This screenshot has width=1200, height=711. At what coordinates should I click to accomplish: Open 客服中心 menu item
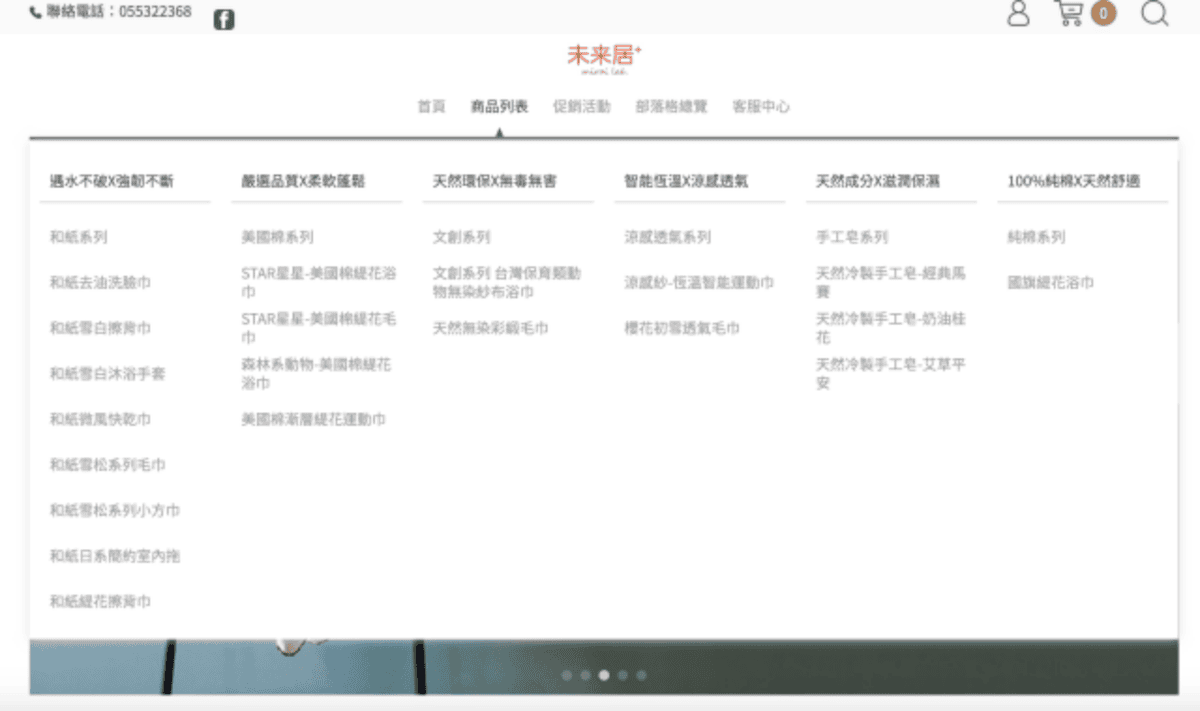pos(760,106)
